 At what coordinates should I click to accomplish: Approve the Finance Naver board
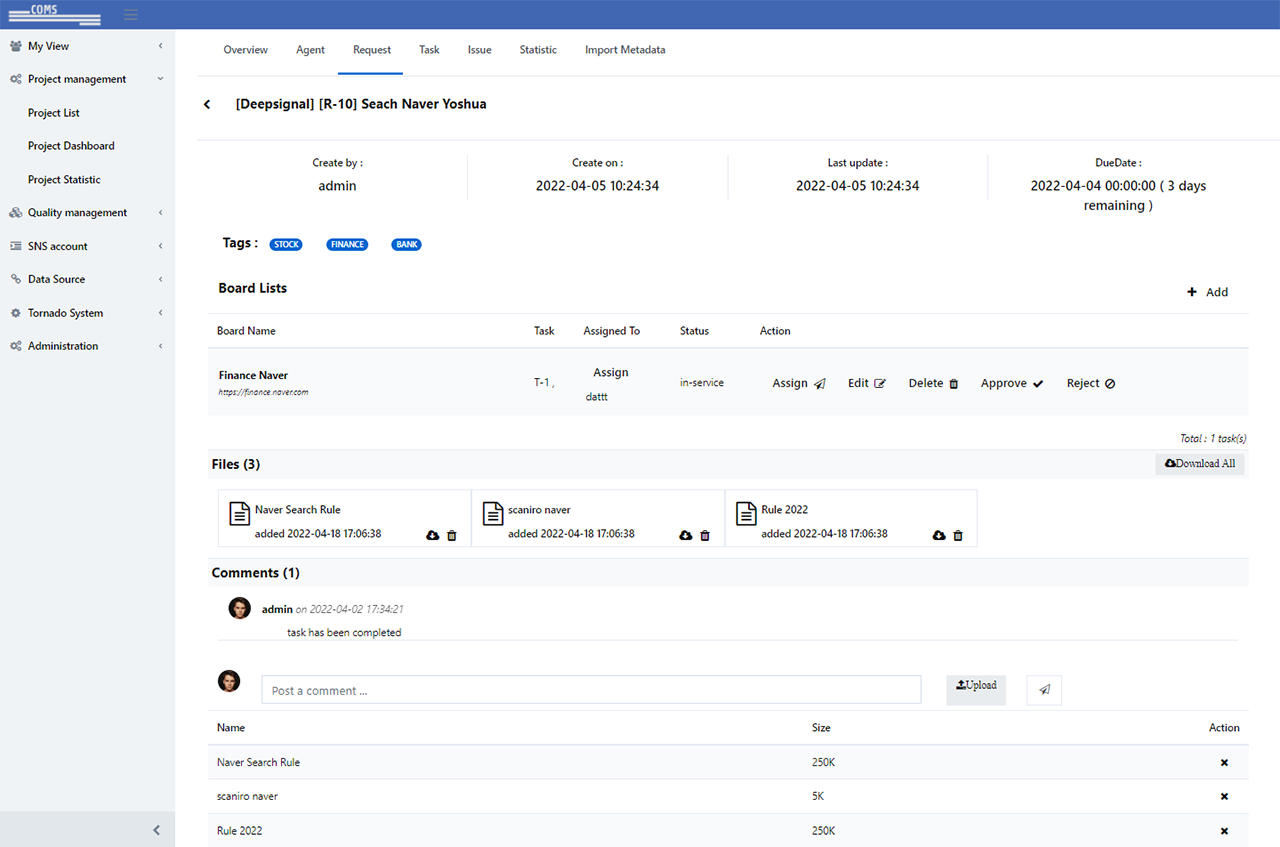pyautogui.click(x=1011, y=384)
